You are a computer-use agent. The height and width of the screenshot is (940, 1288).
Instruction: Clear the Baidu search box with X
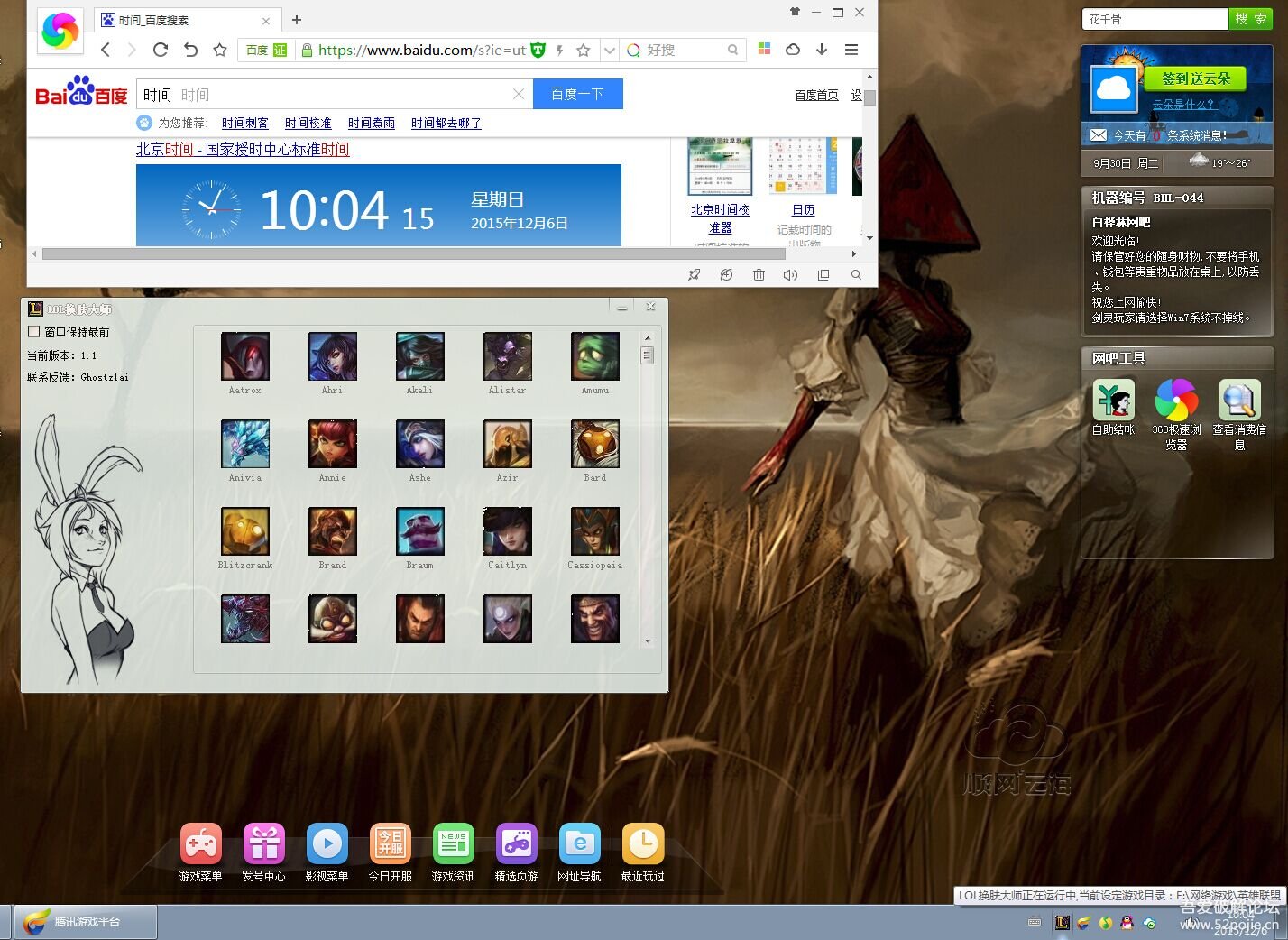tap(519, 94)
